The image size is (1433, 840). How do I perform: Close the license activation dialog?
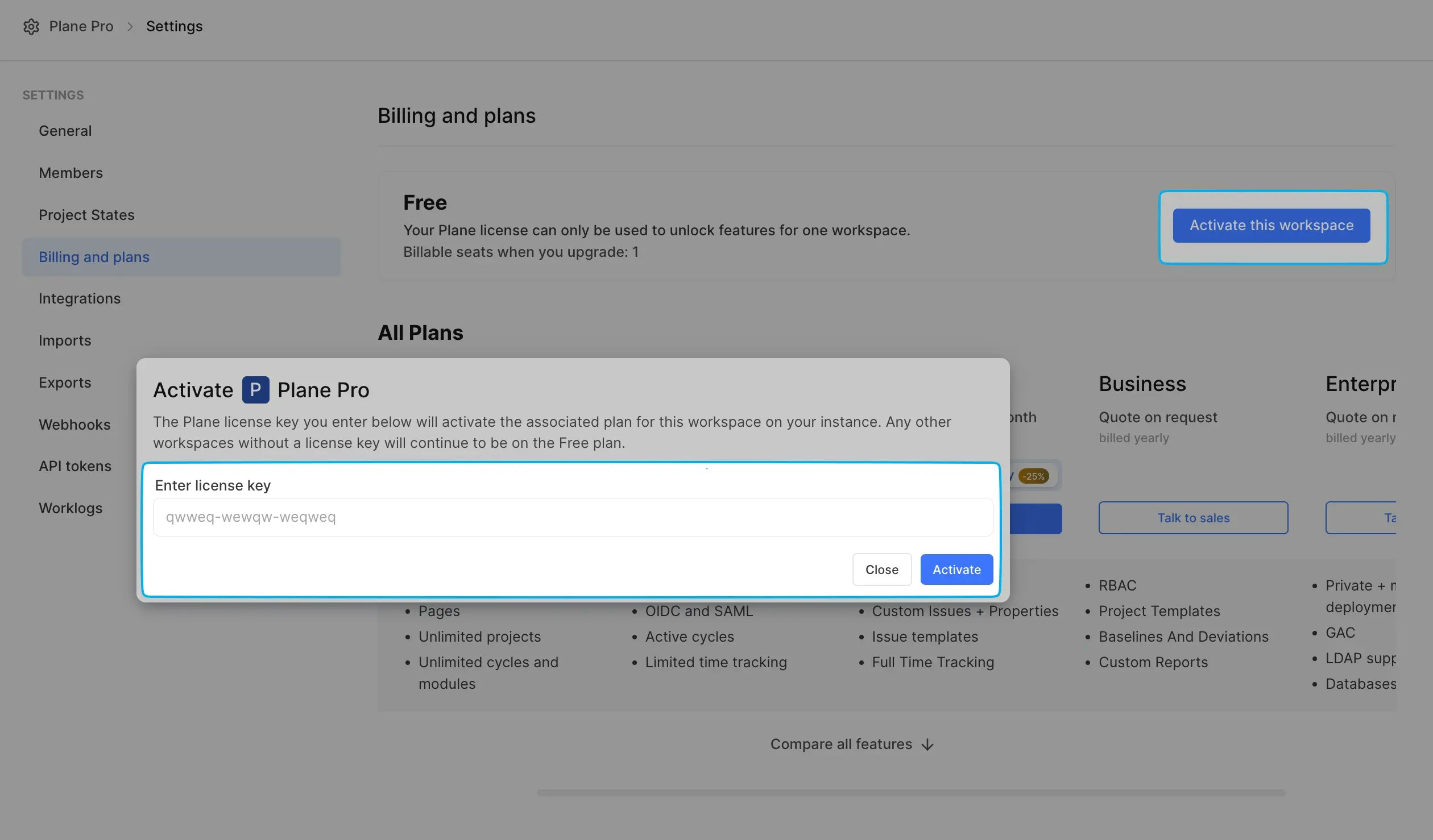point(881,569)
